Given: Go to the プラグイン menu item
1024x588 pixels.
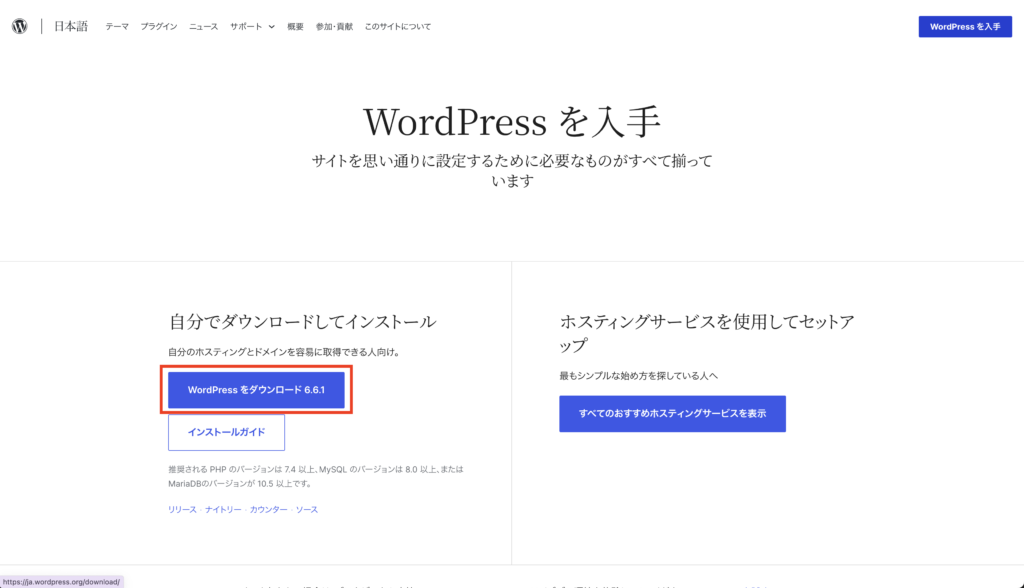Looking at the screenshot, I should click(159, 27).
